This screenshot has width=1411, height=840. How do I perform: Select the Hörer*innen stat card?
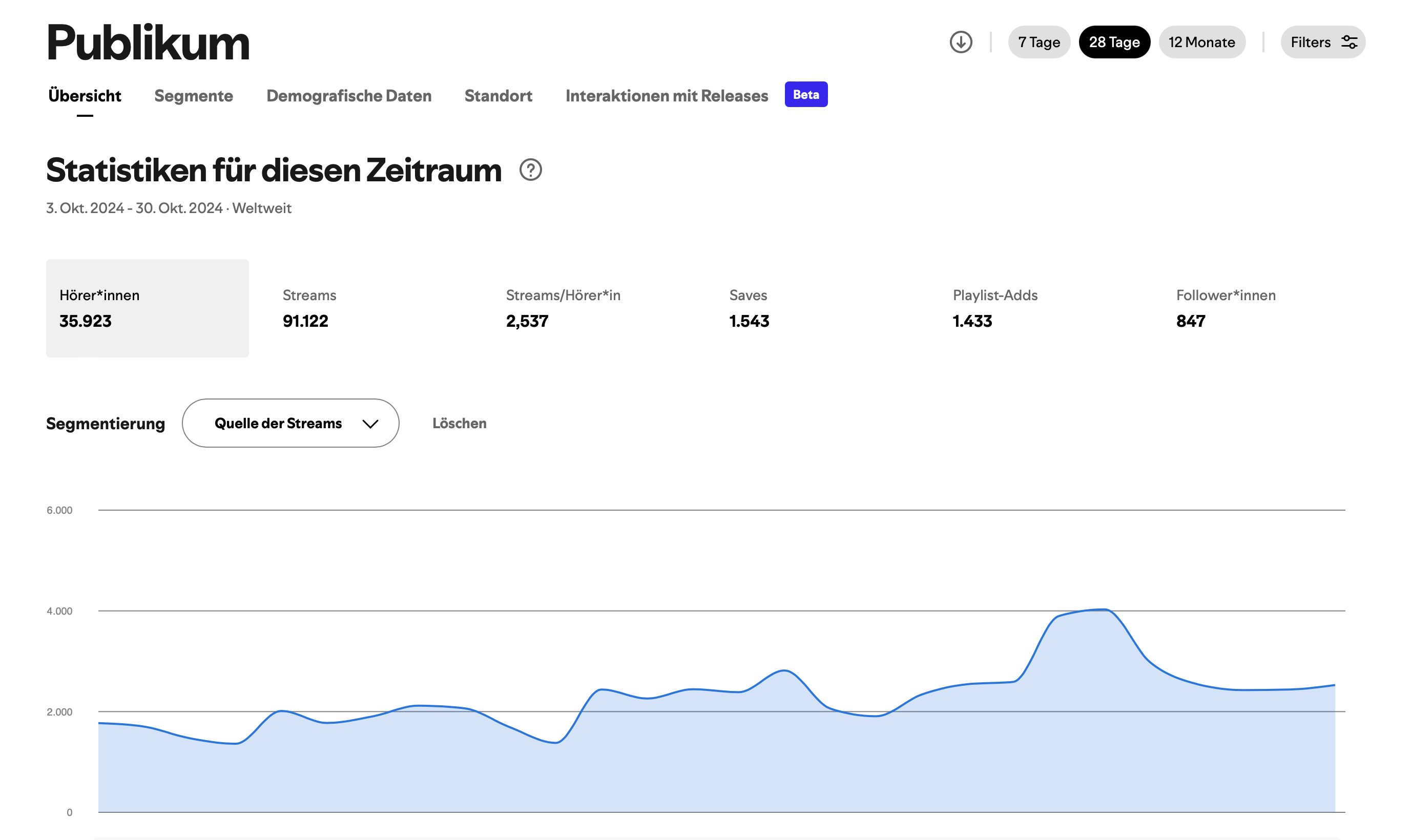click(147, 308)
